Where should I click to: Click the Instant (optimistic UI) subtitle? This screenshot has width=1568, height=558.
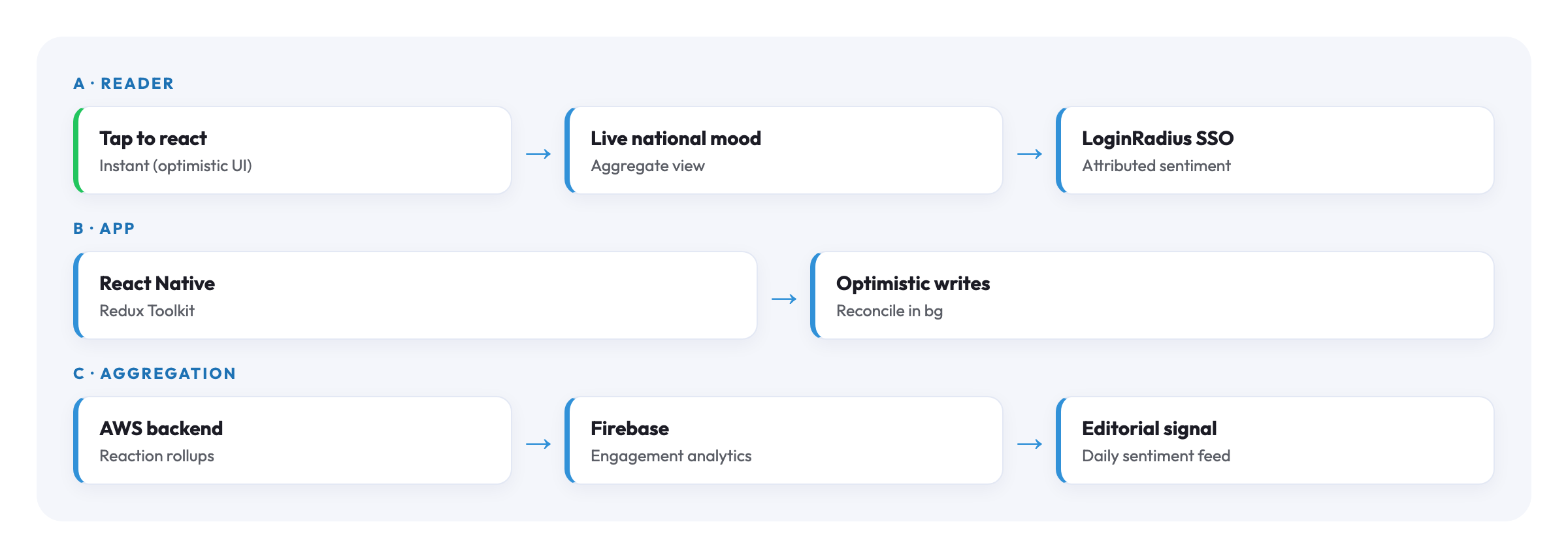[176, 166]
